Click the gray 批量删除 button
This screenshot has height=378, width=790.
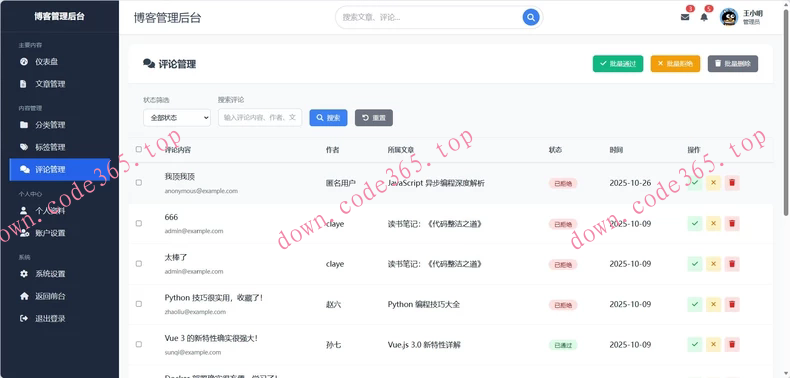point(733,64)
